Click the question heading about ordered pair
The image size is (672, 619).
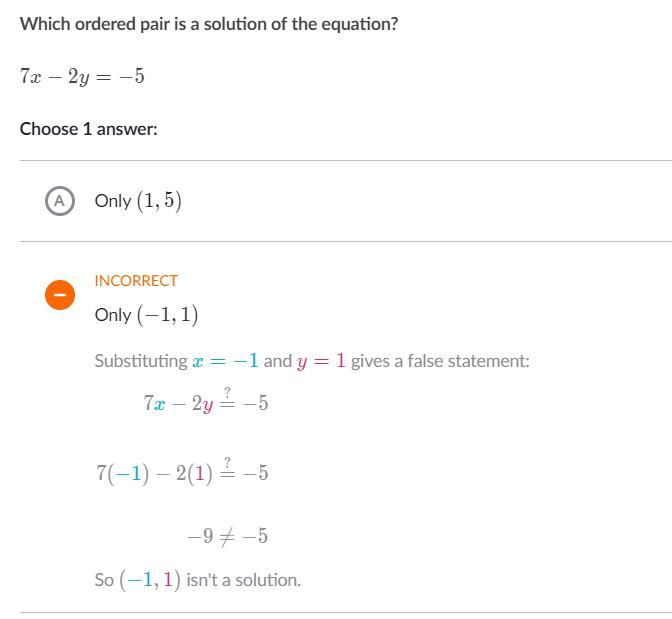(209, 23)
